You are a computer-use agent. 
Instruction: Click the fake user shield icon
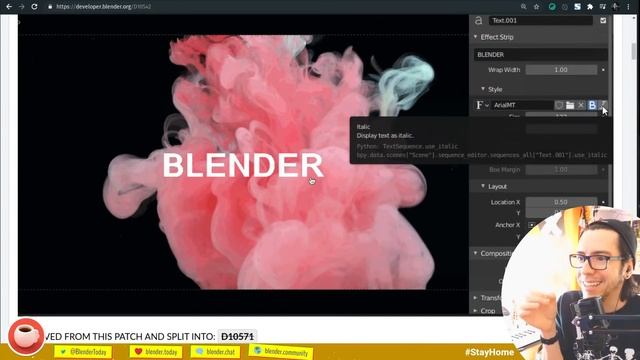559,105
